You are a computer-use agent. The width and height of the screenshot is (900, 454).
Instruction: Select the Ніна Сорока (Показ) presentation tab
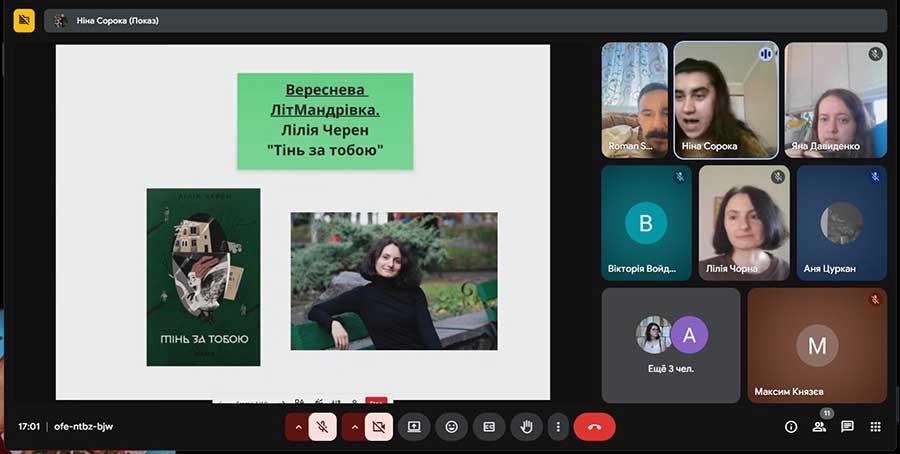click(117, 20)
